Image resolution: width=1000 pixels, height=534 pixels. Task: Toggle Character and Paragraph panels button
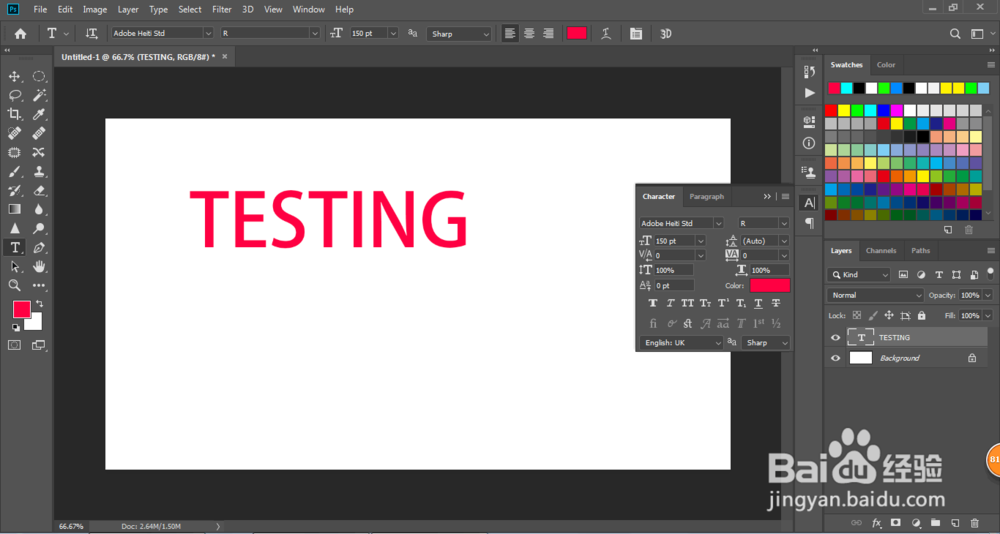coord(636,34)
